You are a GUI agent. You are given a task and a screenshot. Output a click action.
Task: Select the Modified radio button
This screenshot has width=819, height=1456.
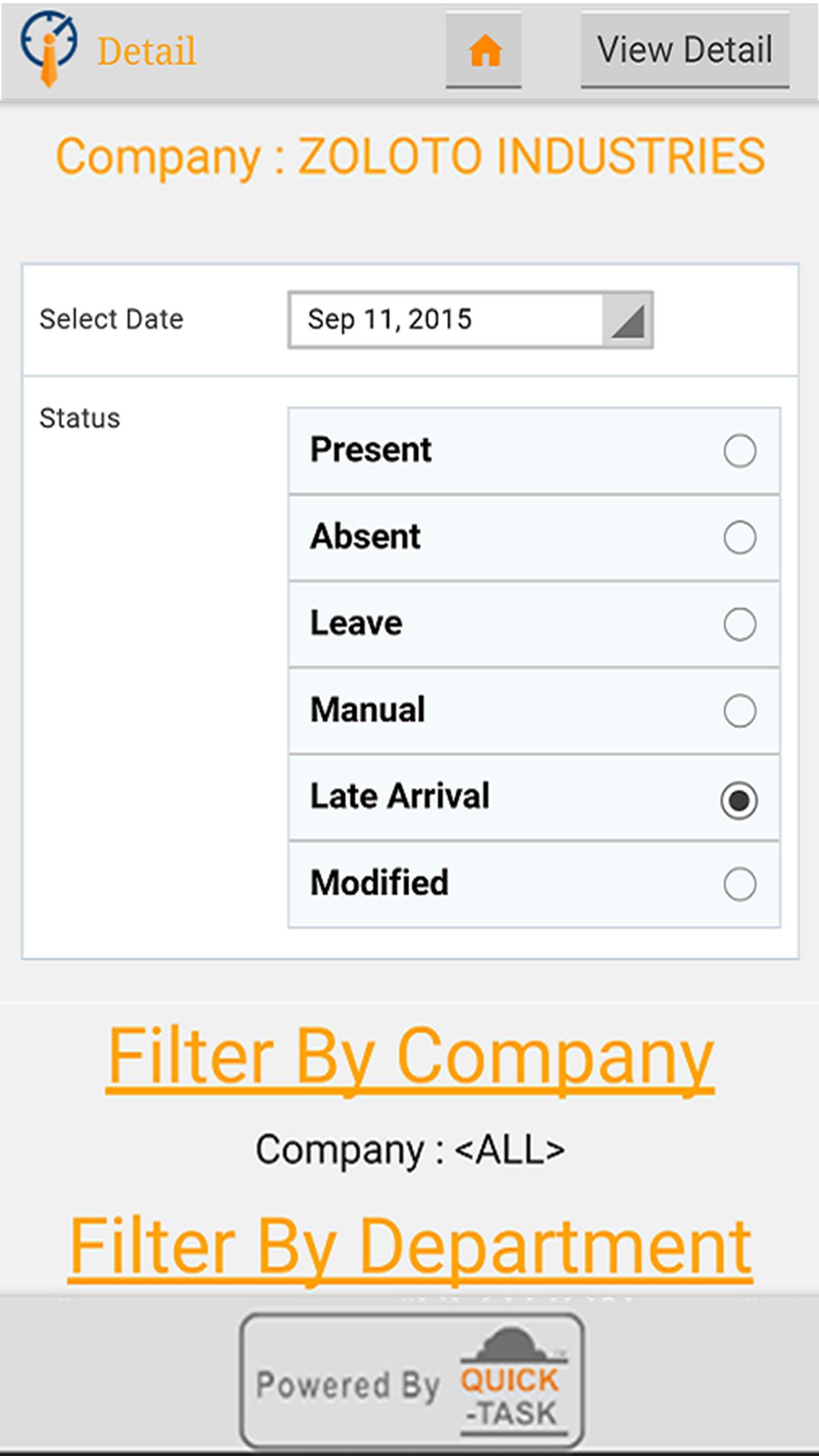pos(739,884)
